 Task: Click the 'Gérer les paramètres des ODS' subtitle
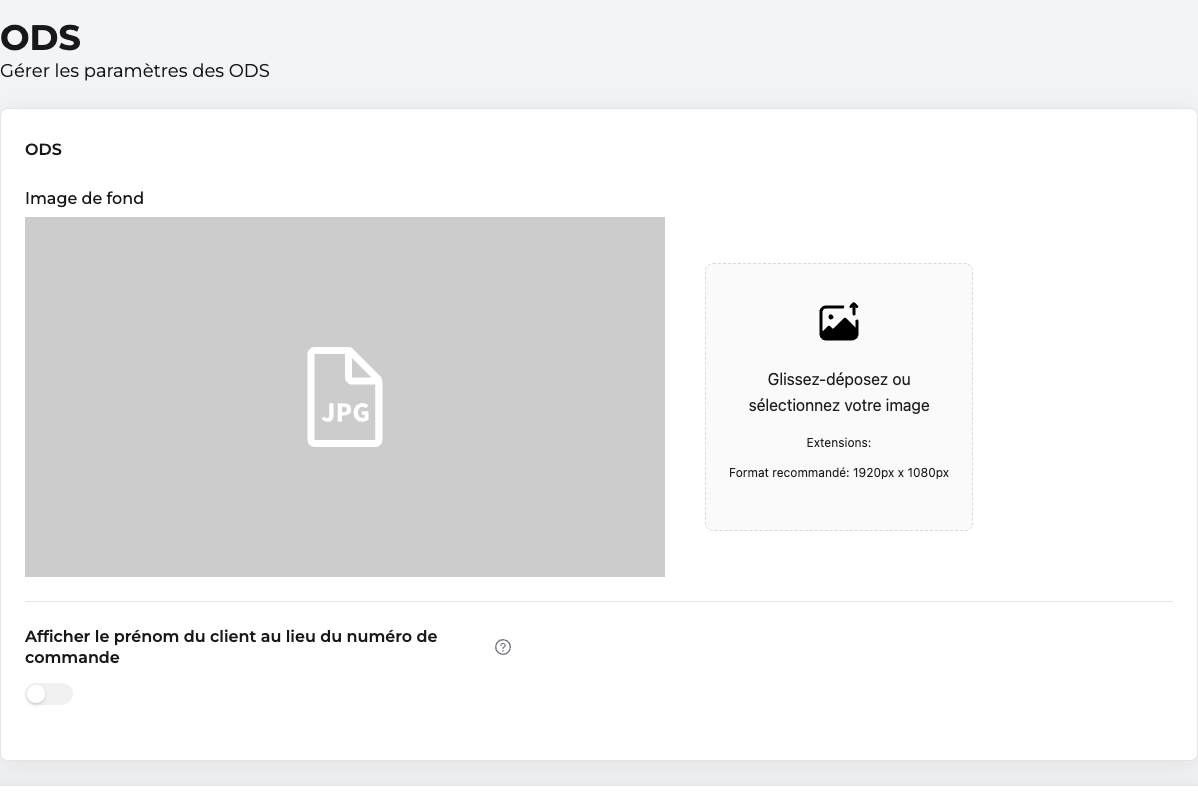(x=134, y=71)
